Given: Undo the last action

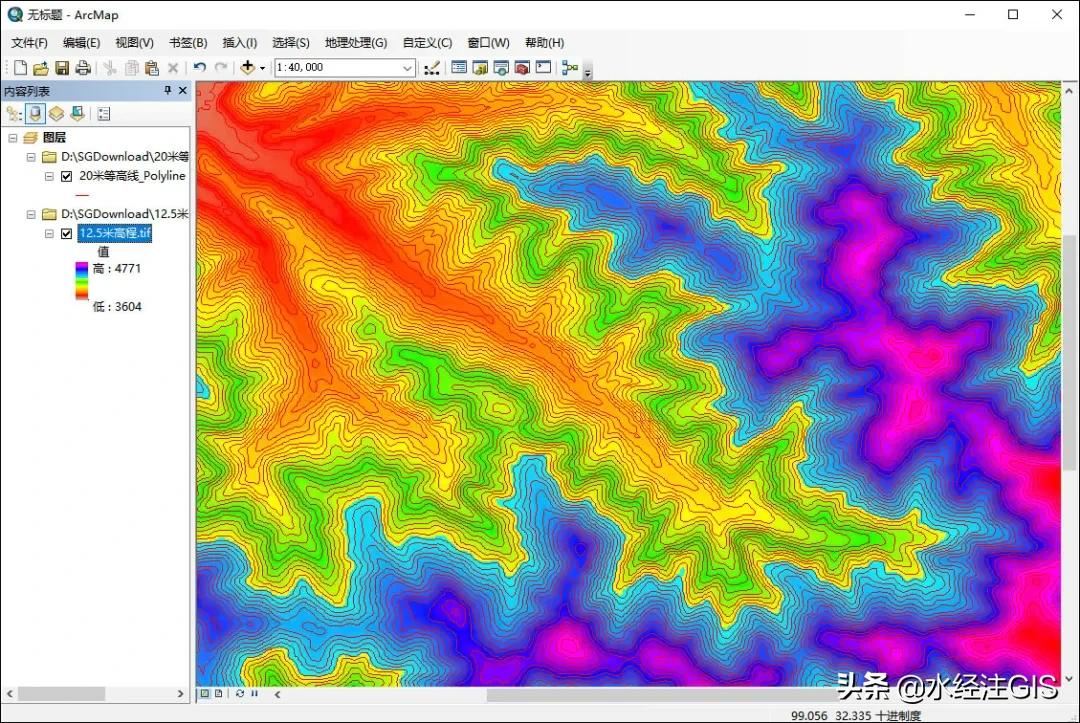Looking at the screenshot, I should [200, 67].
